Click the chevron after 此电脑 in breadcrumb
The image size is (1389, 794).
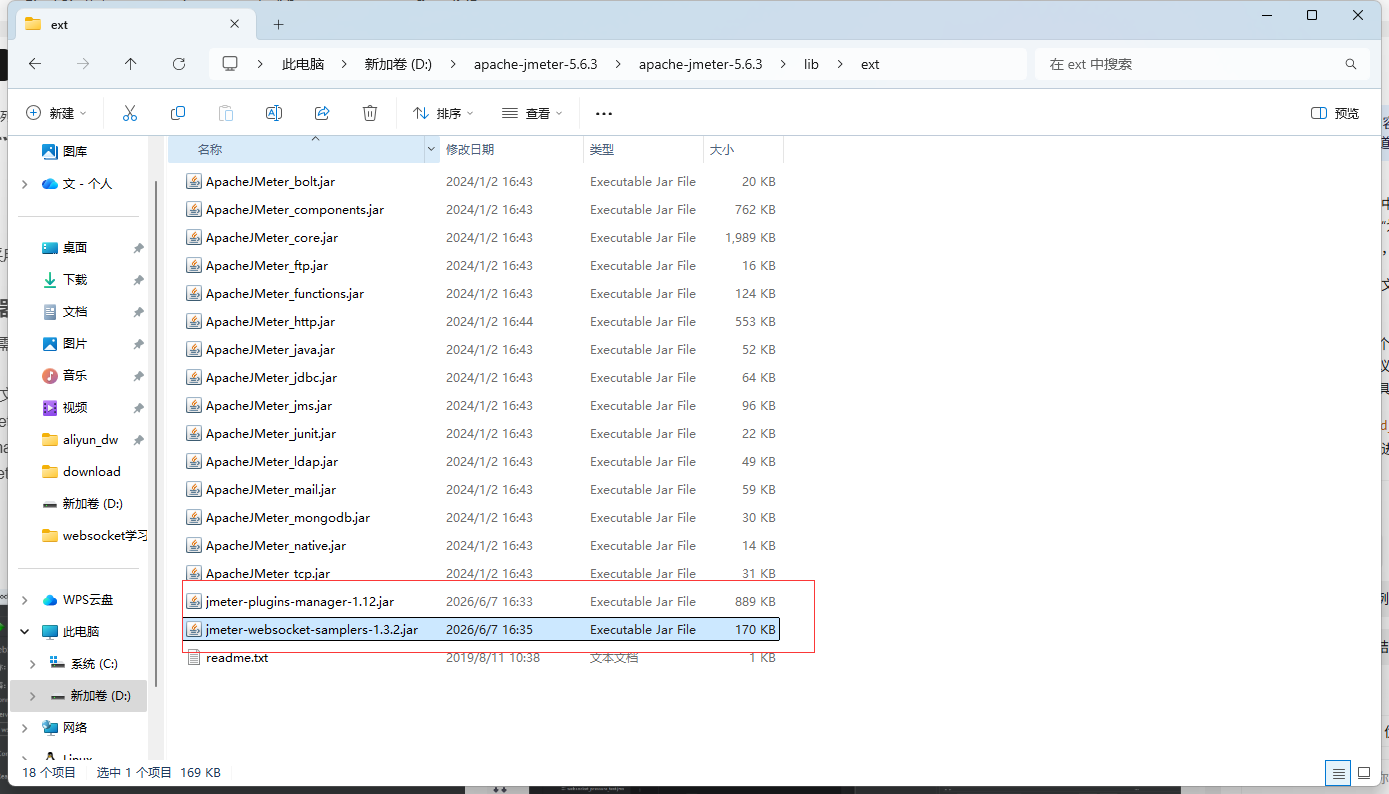click(x=344, y=64)
